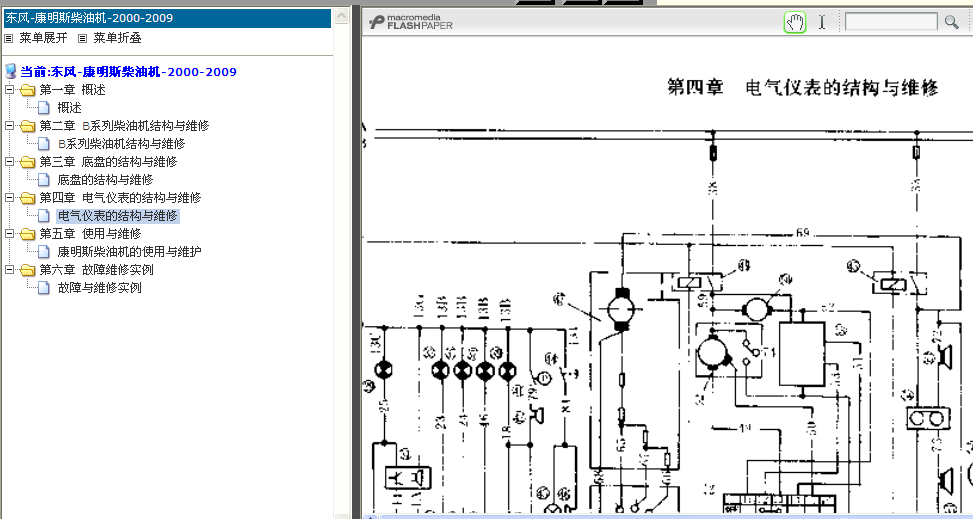The height and width of the screenshot is (519, 973).
Task: Click the tree panel scroll-up arrow
Action: (x=342, y=16)
